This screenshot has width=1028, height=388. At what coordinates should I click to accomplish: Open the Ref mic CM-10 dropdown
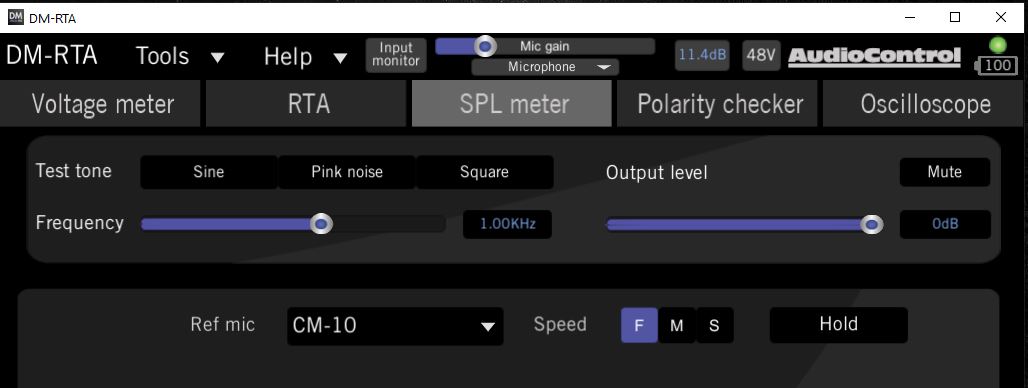point(395,326)
